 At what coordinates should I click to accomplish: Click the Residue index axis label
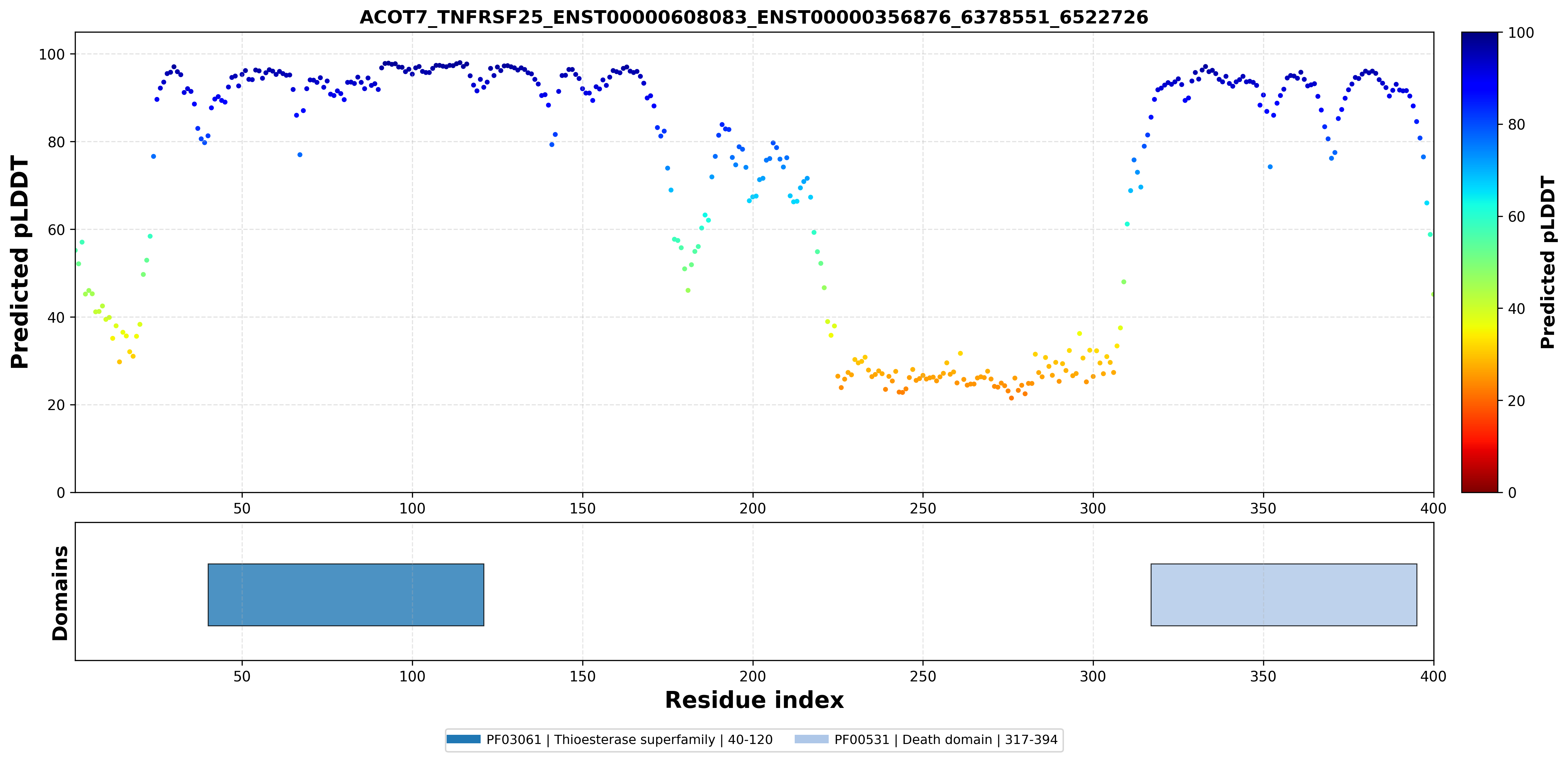click(754, 700)
